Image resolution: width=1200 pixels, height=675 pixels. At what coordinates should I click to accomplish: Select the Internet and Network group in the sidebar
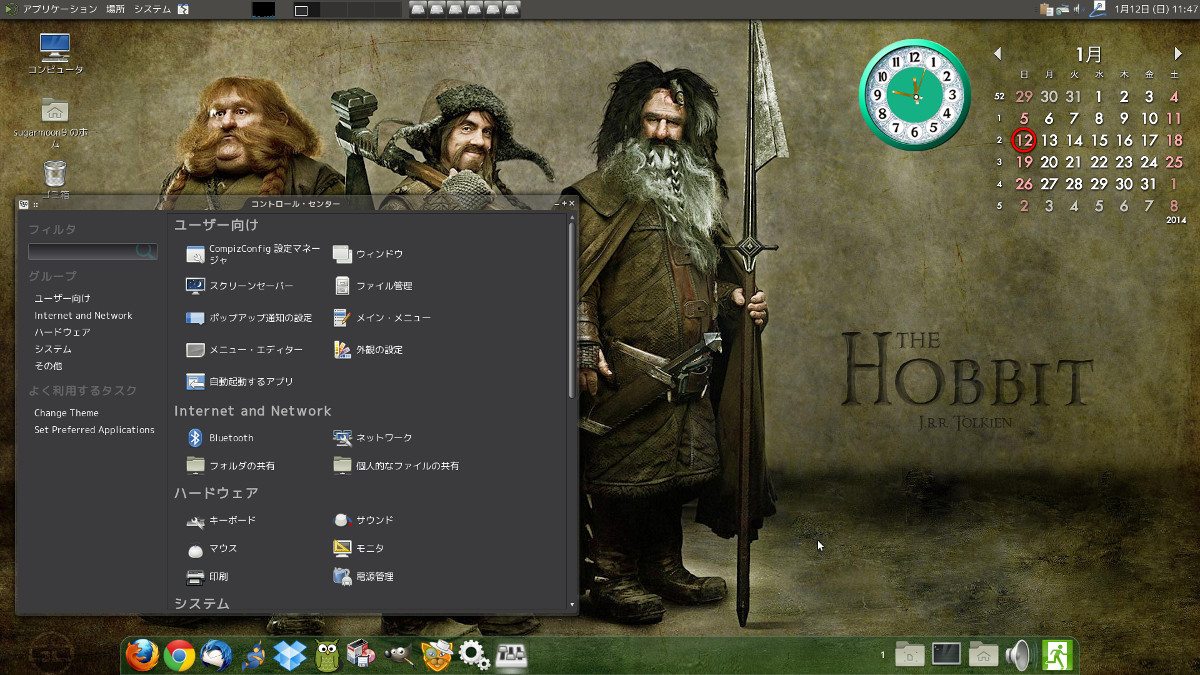click(83, 316)
